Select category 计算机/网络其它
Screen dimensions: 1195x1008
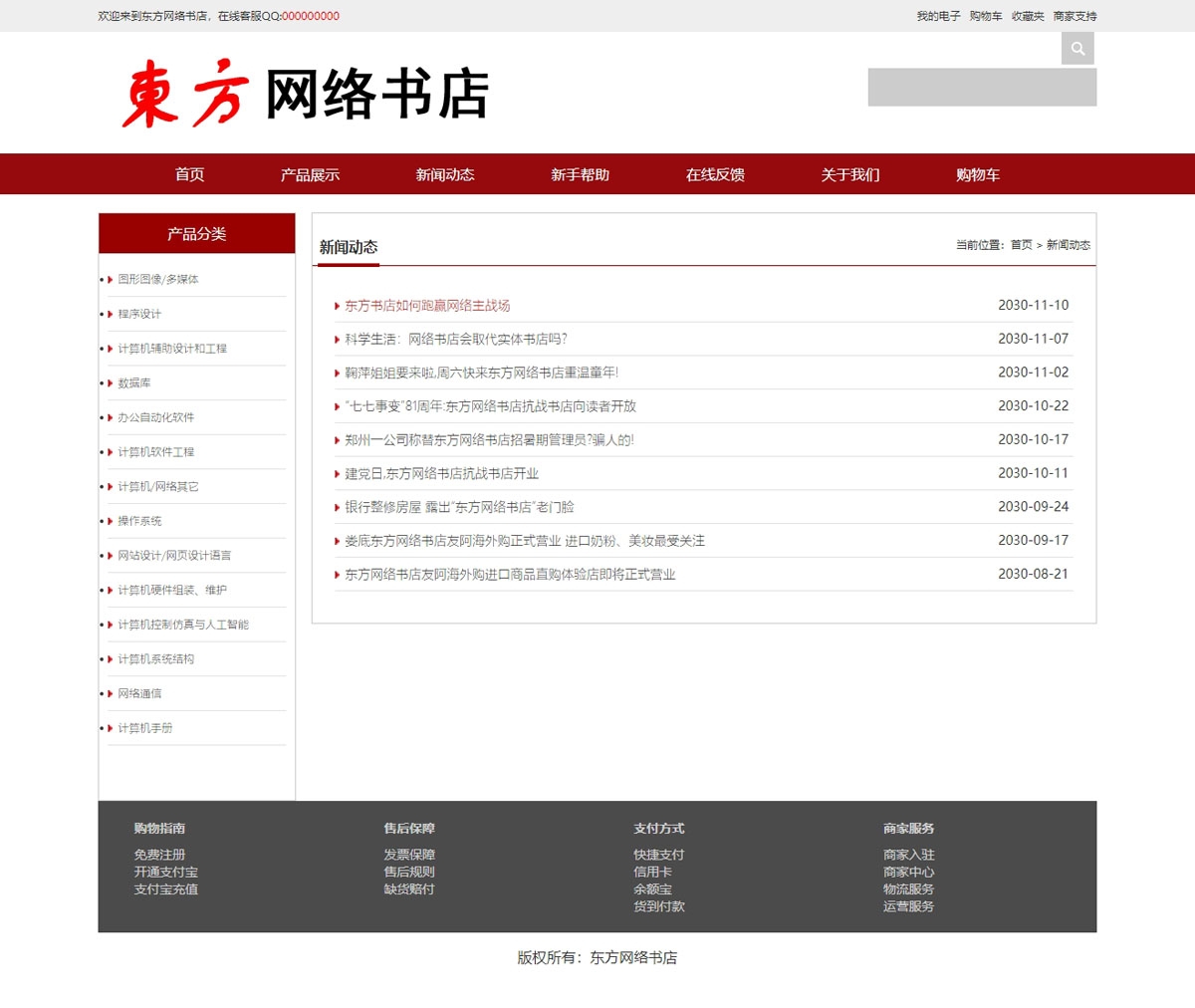158,486
